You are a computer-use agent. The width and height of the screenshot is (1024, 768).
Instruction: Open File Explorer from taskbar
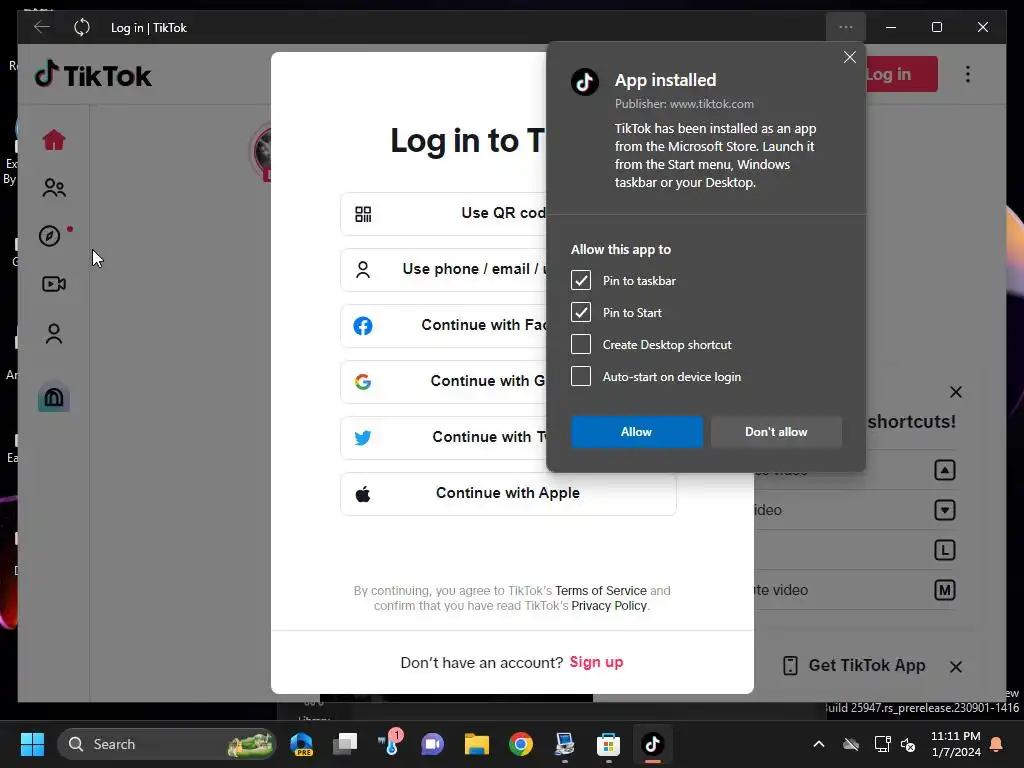(x=477, y=744)
